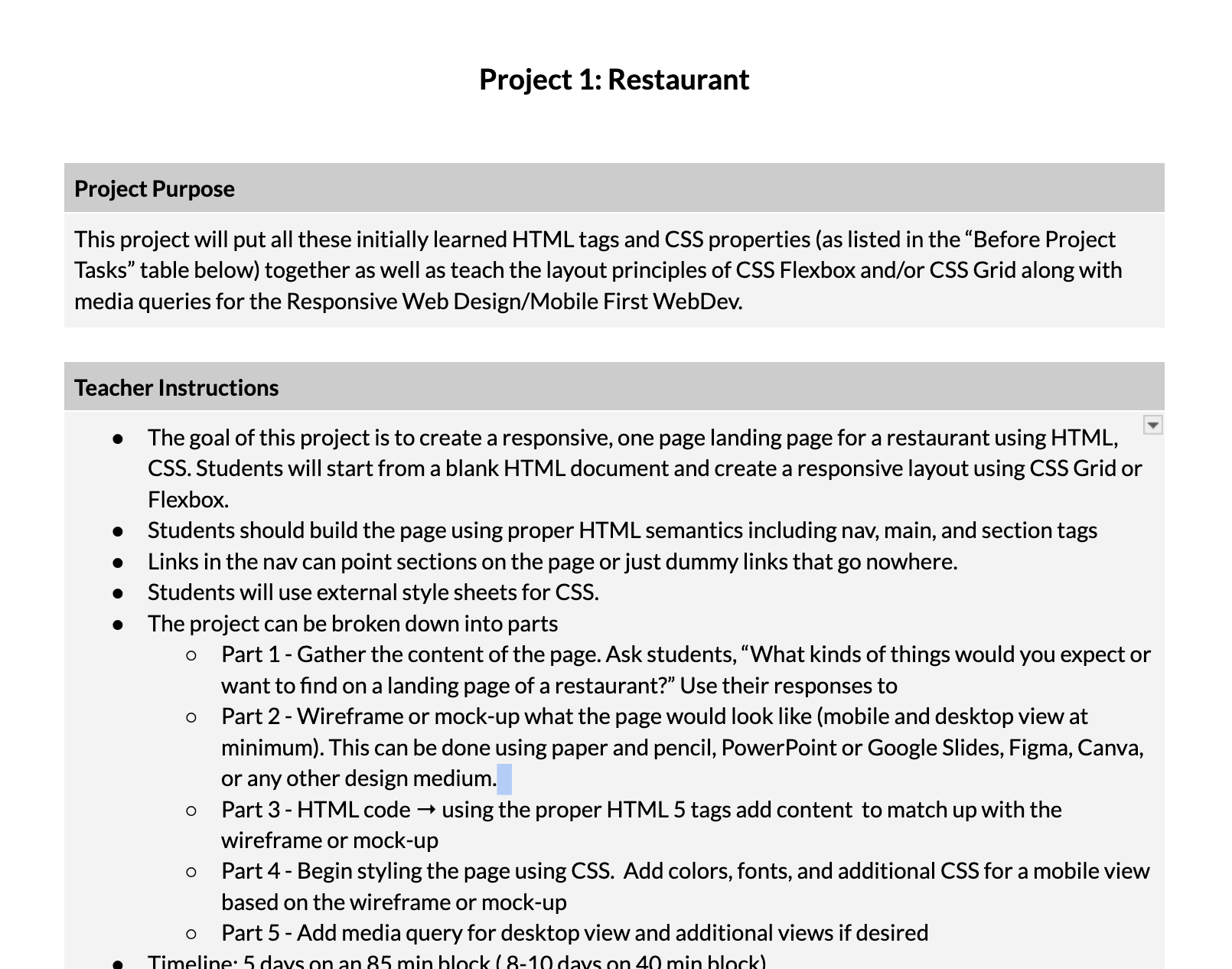Click the 'Links in the nav' bullet line

point(552,562)
